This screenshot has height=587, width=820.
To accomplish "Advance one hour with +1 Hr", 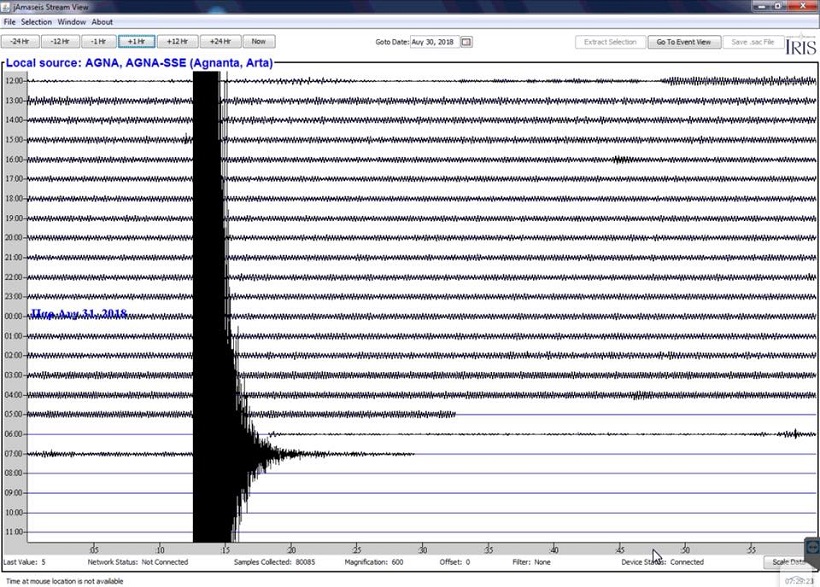I will [136, 42].
